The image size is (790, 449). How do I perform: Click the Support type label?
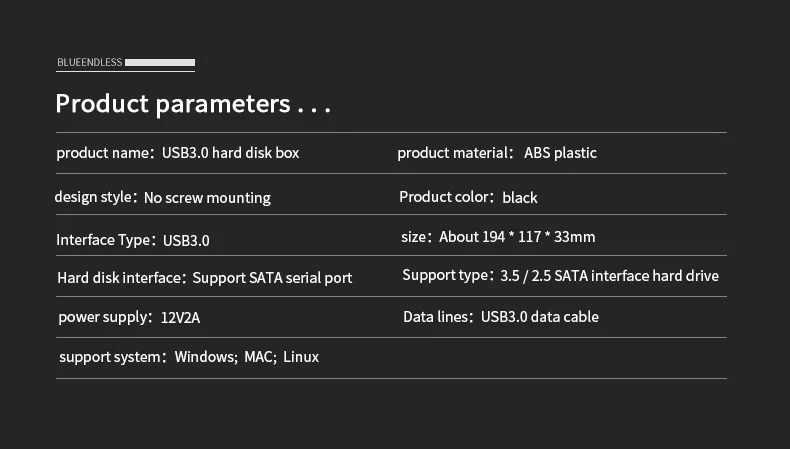click(447, 275)
